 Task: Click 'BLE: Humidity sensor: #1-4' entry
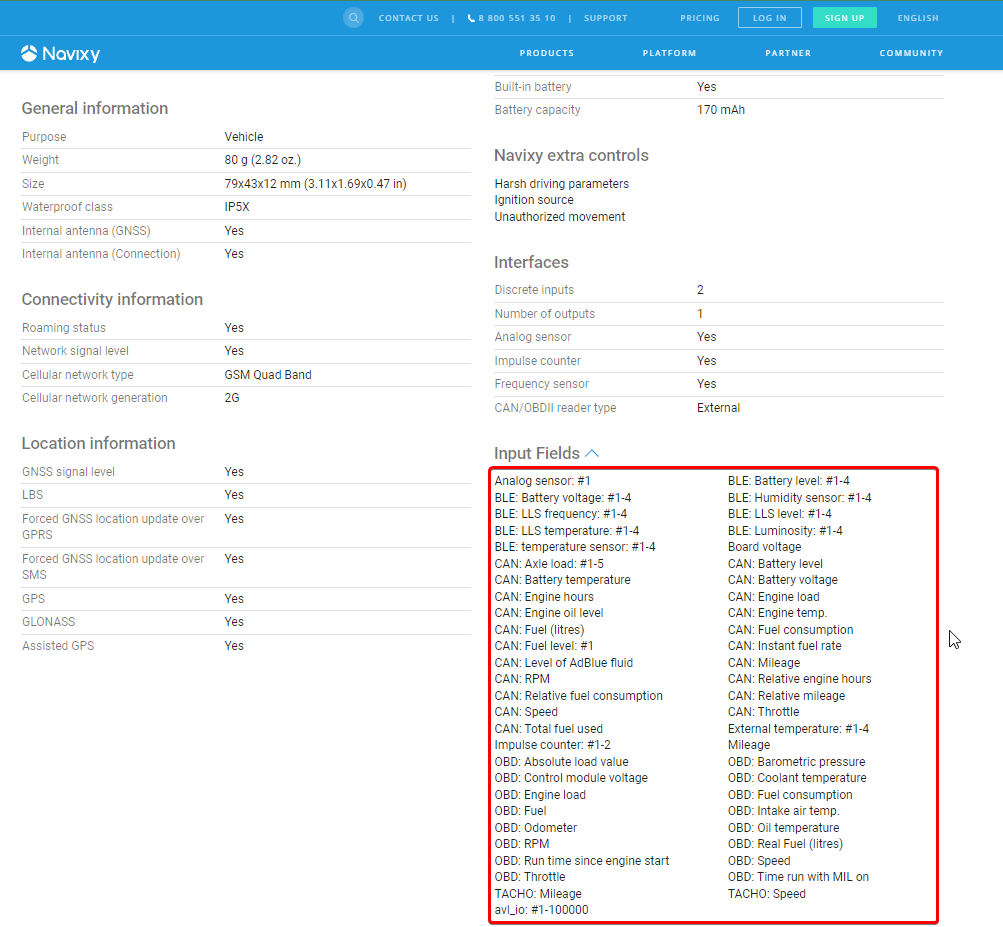pos(800,498)
